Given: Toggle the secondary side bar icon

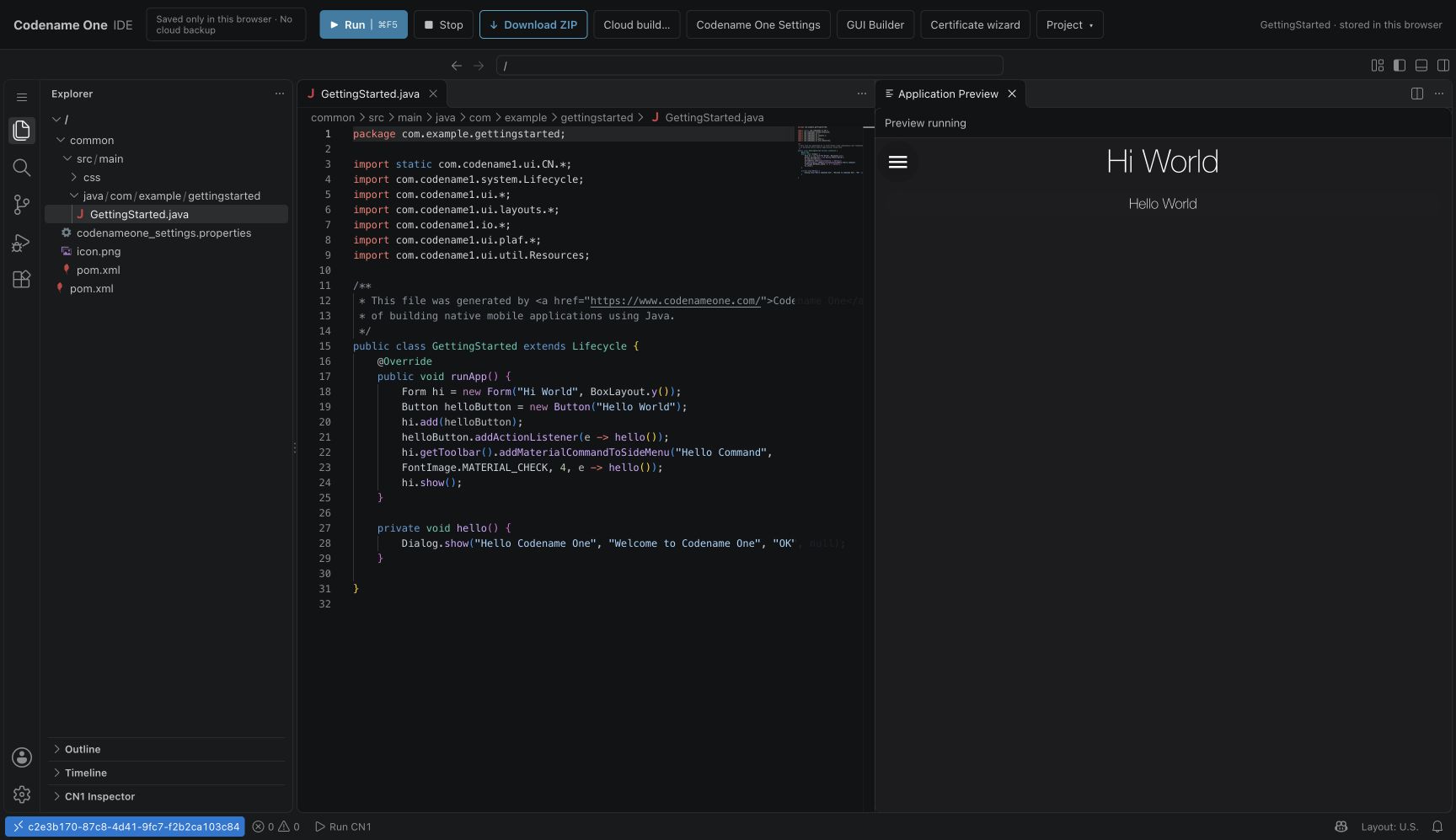Looking at the screenshot, I should point(1443,66).
